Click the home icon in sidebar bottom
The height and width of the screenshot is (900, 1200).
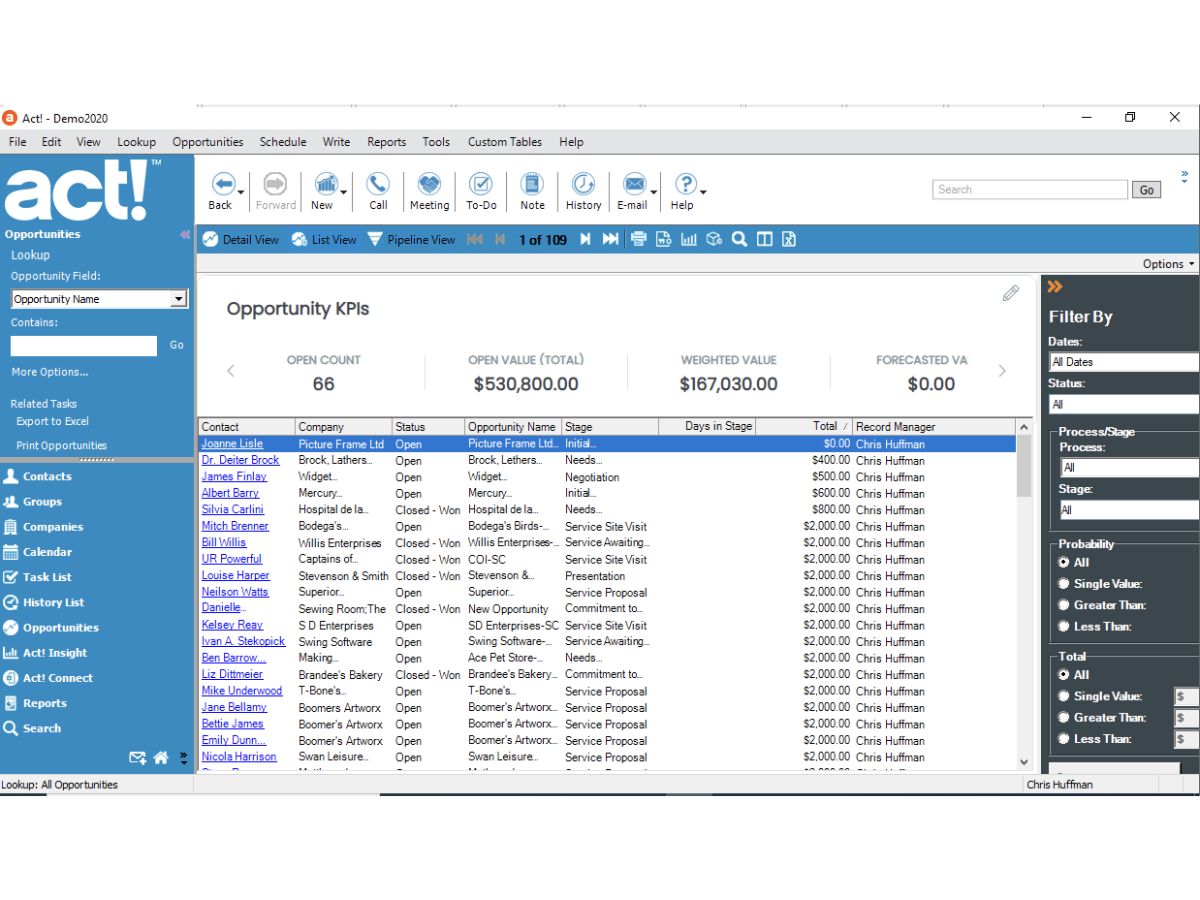pyautogui.click(x=161, y=758)
